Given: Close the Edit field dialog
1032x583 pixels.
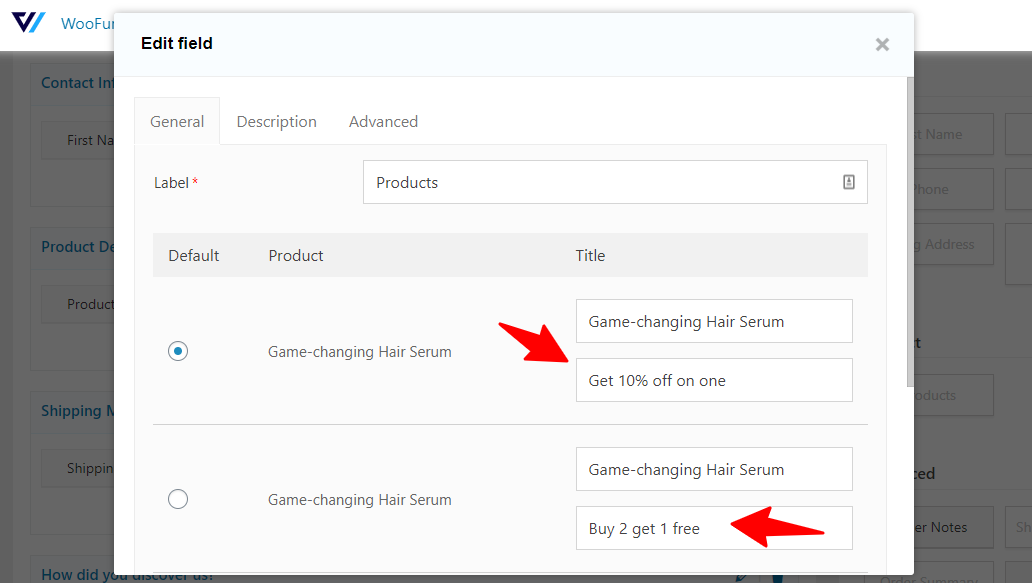Looking at the screenshot, I should click(882, 44).
